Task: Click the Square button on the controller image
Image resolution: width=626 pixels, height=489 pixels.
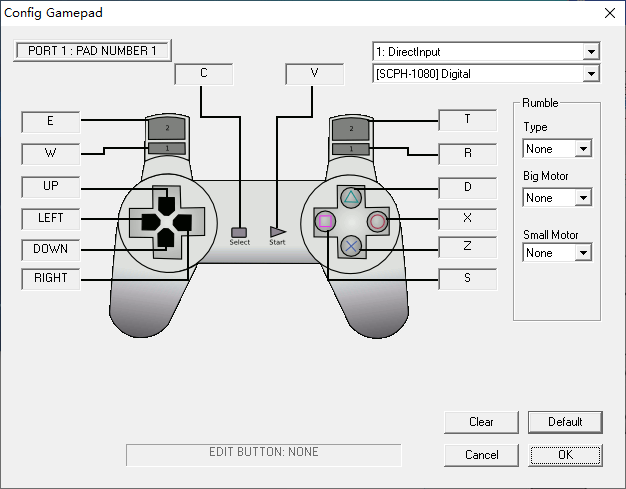Action: (325, 221)
